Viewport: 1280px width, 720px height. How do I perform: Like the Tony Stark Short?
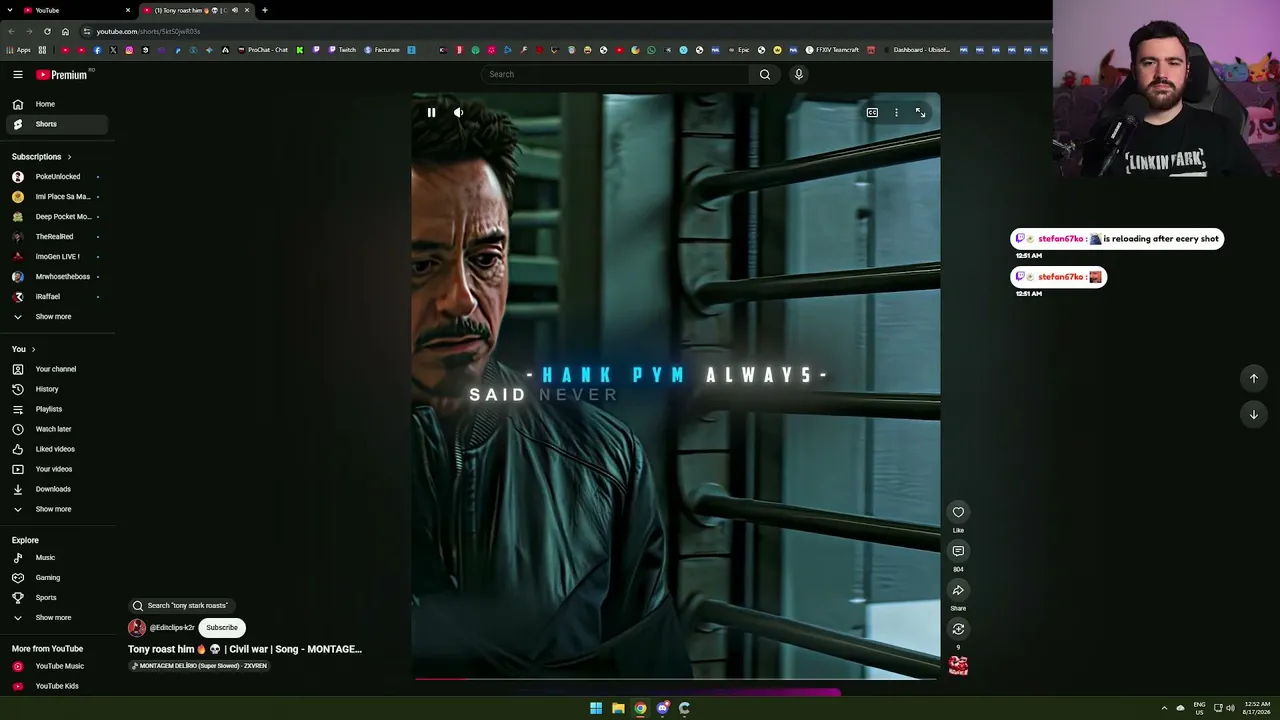[x=958, y=512]
